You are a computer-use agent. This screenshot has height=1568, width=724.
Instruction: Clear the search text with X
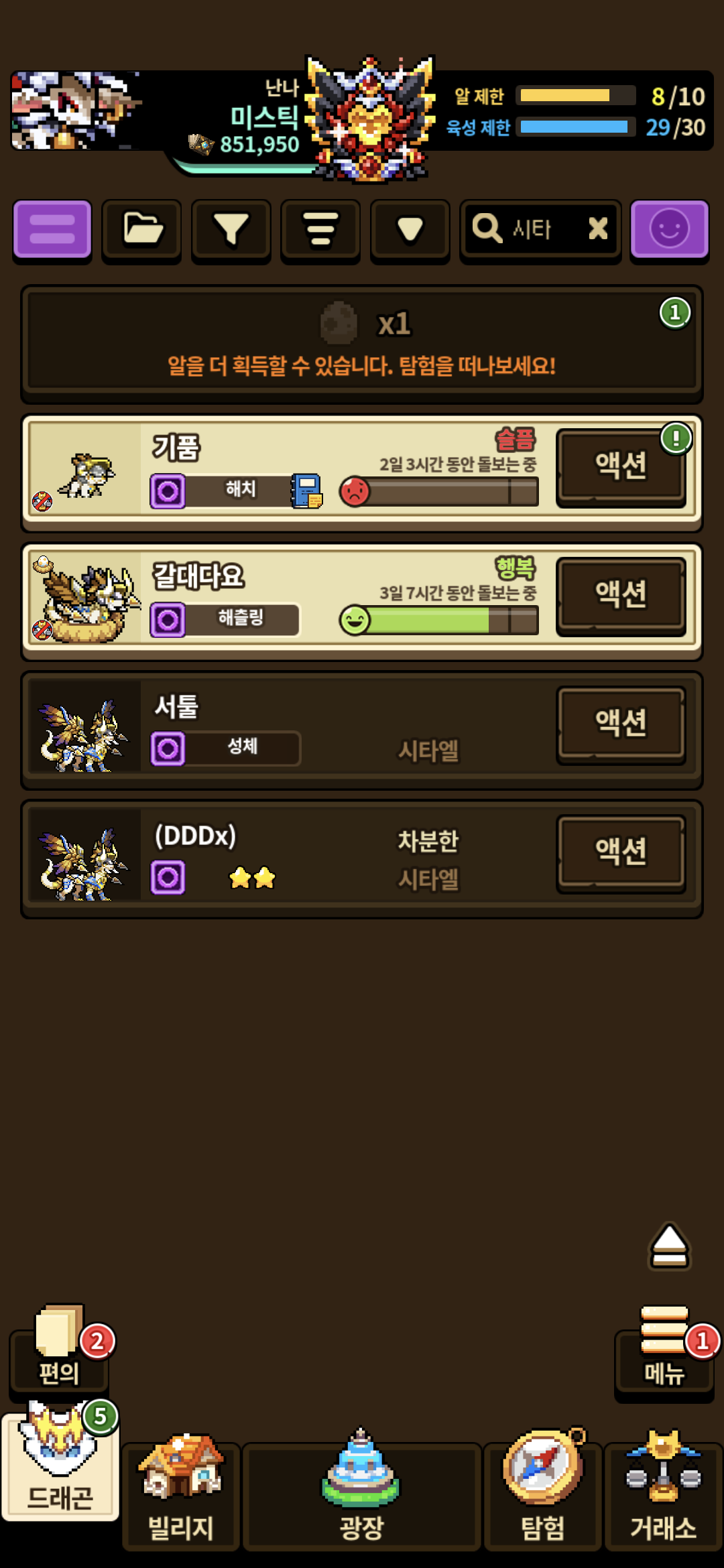click(598, 228)
